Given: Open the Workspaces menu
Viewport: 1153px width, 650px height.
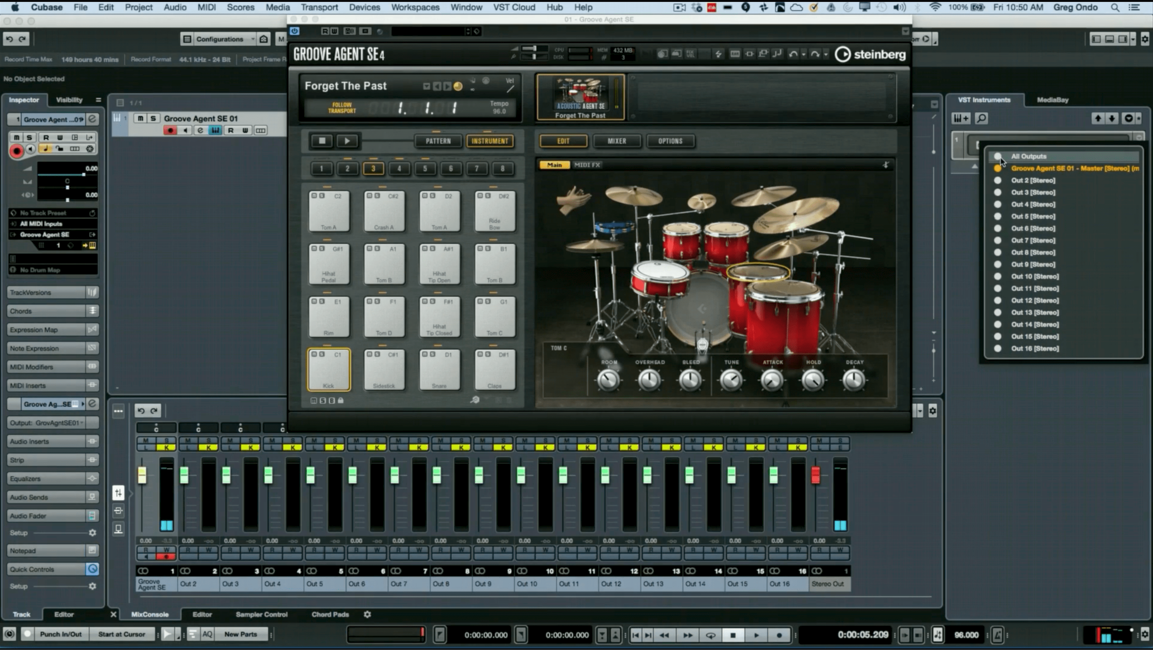Looking at the screenshot, I should (x=415, y=7).
